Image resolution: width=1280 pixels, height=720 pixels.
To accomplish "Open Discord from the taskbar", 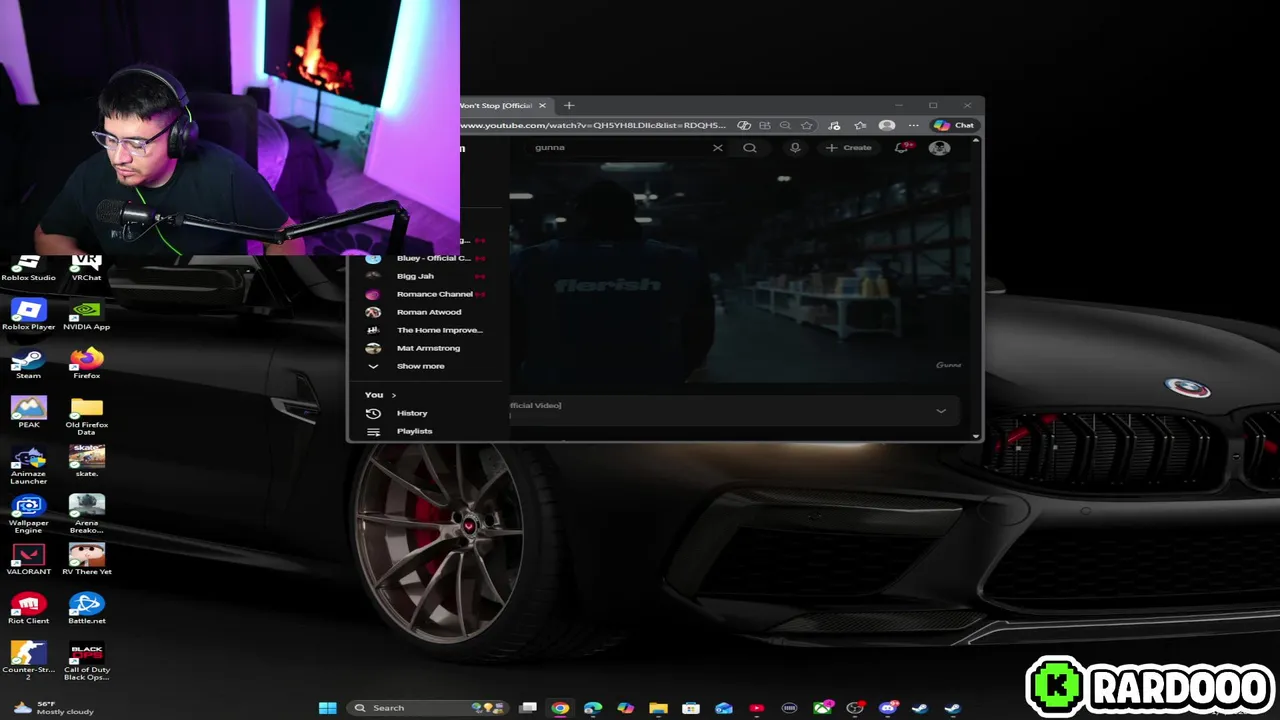I will coord(887,708).
